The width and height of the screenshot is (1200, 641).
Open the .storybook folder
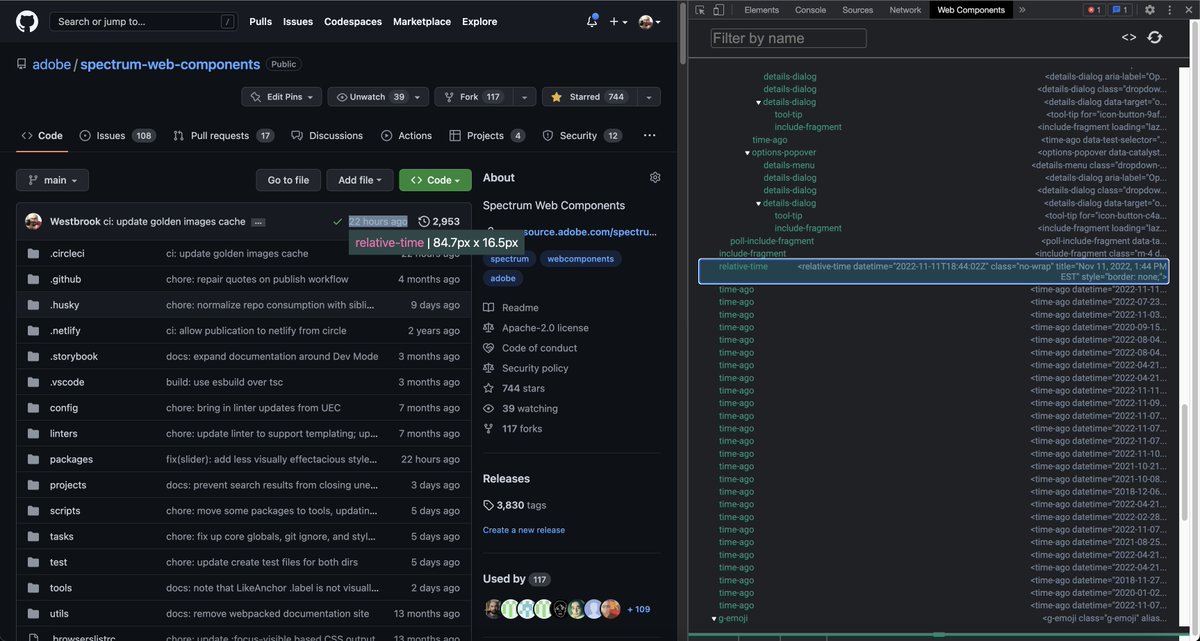[x=74, y=356]
